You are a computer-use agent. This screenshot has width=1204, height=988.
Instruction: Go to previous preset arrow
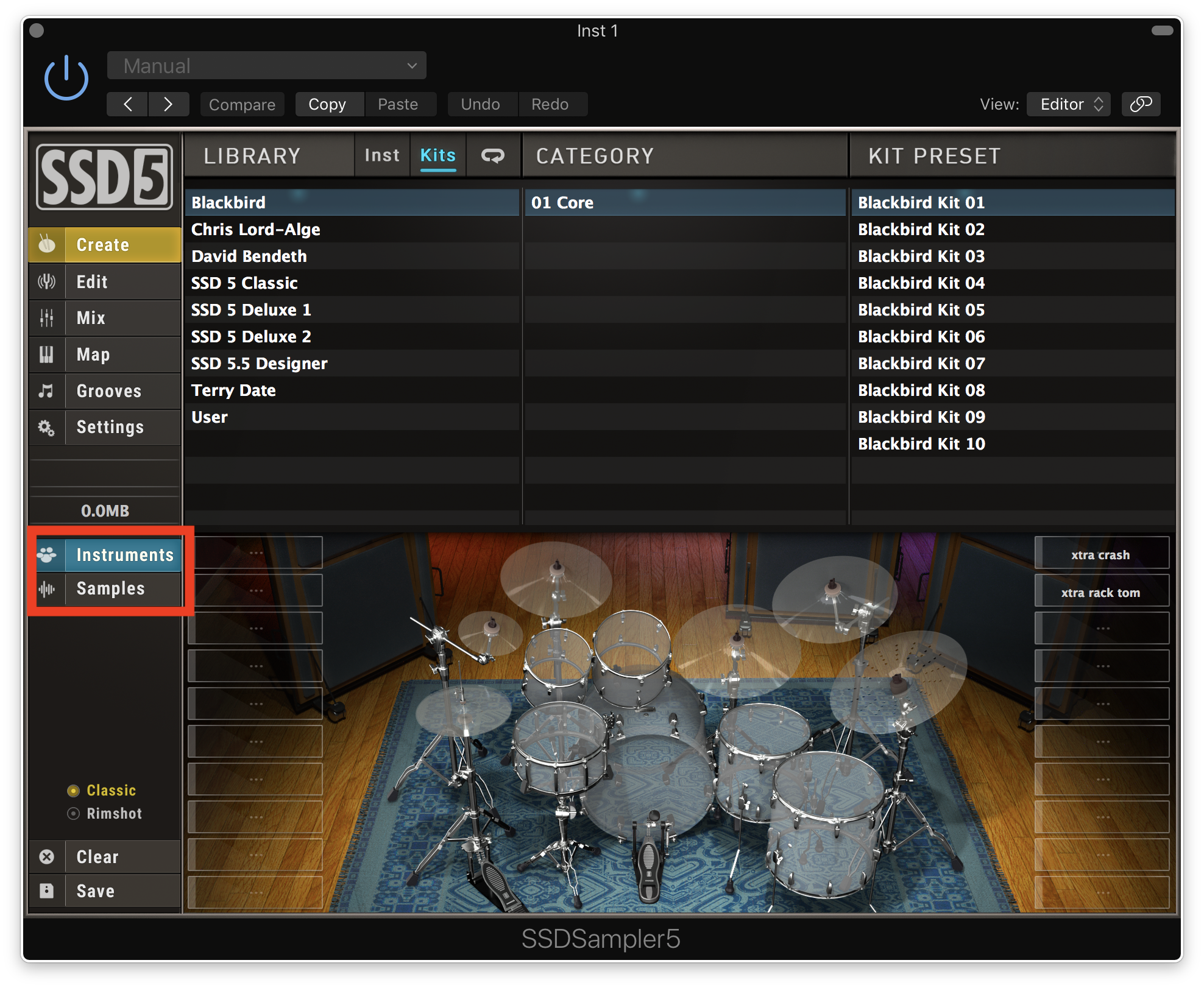point(127,104)
